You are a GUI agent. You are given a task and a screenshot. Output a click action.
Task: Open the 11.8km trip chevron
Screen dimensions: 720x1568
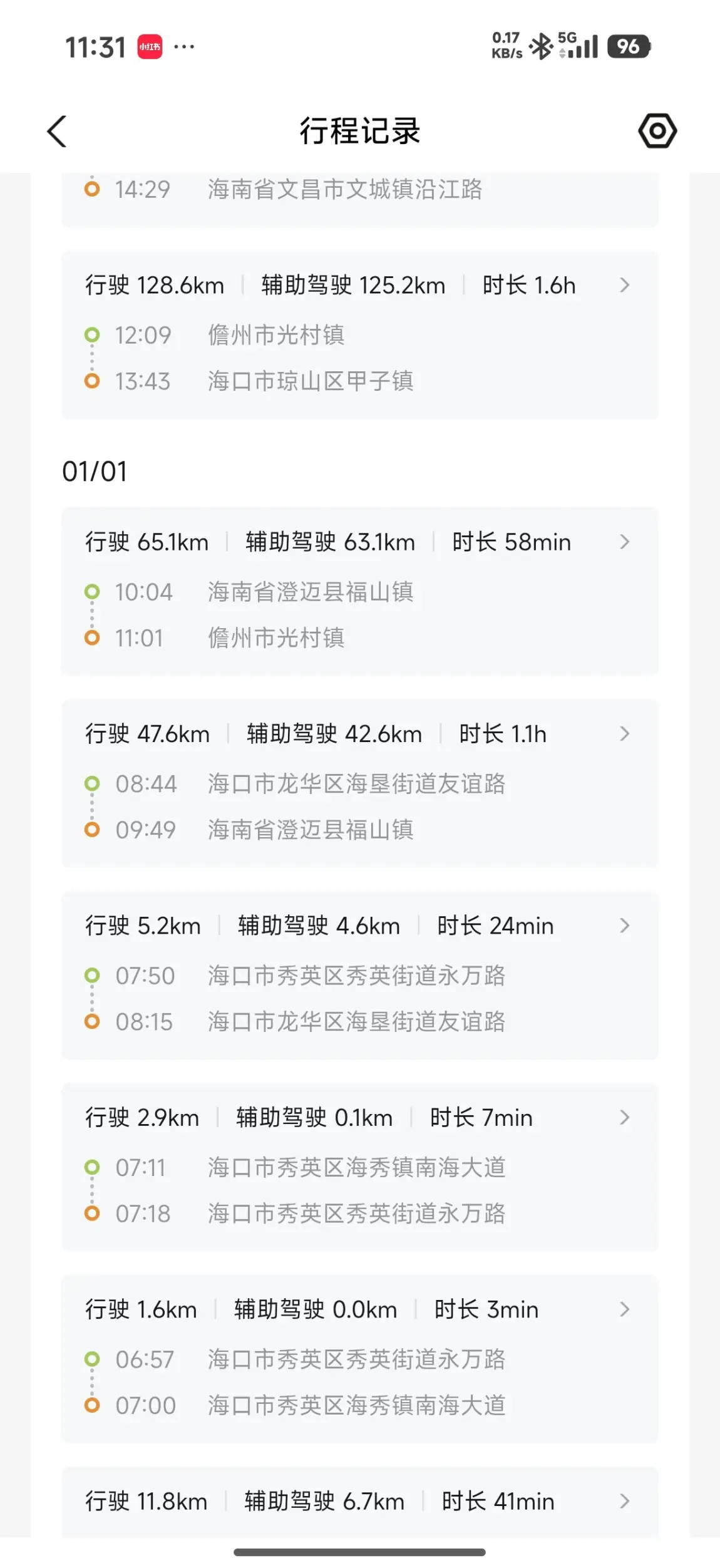pyautogui.click(x=624, y=1501)
